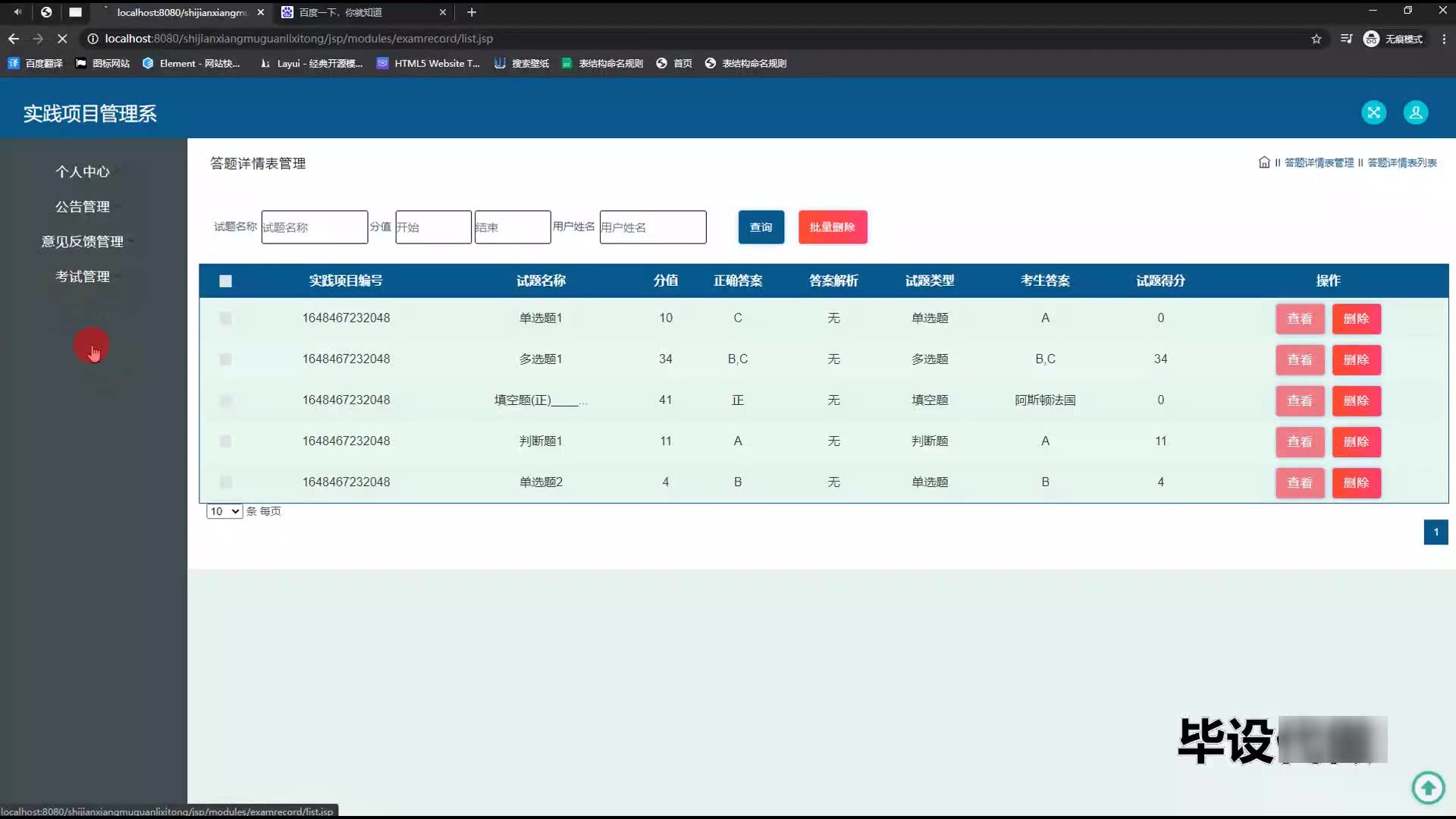Expand the 考试管理 sidebar menu
Screen dimensions: 1456x819
click(x=83, y=277)
